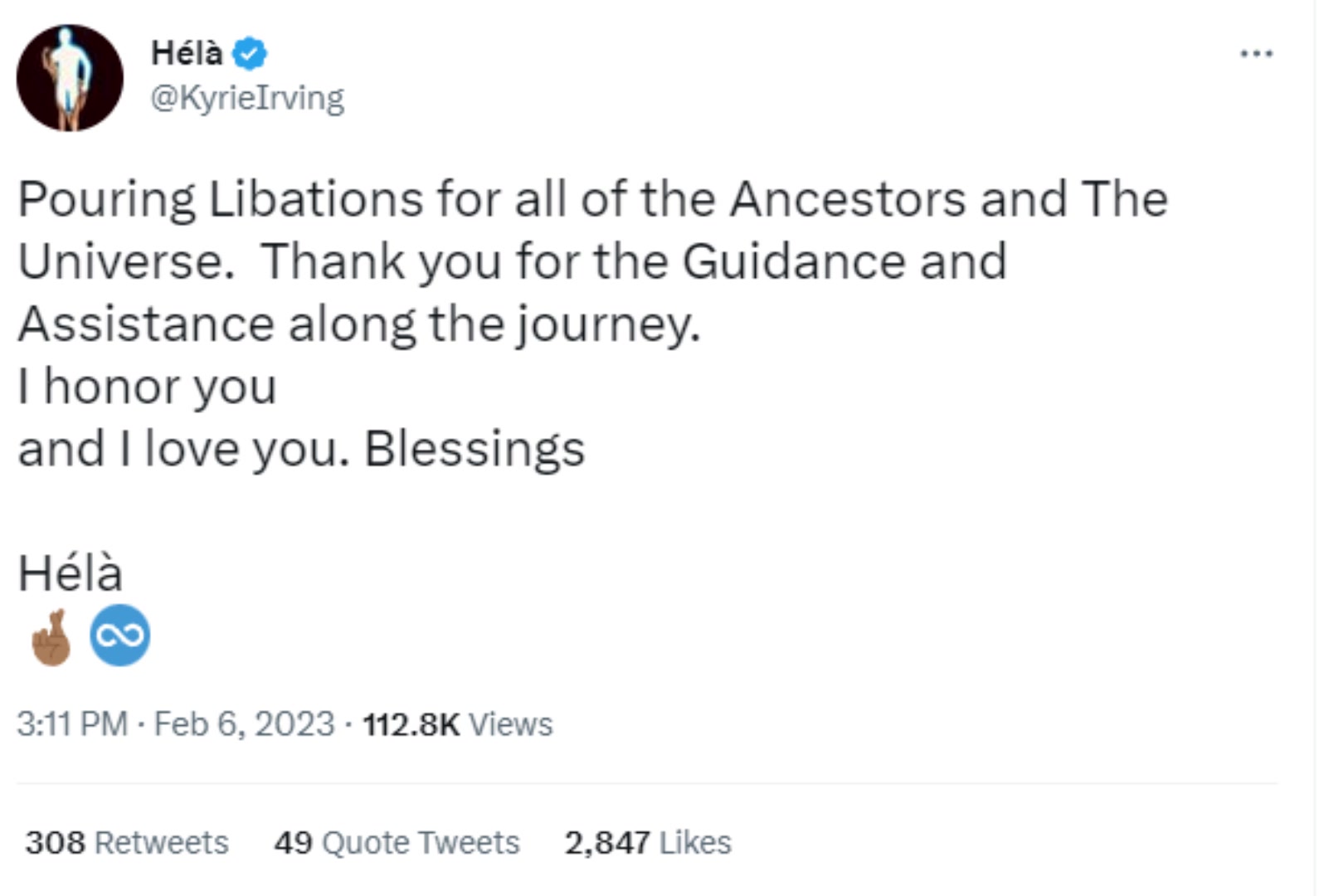1319x896 pixels.
Task: Click the round profile avatar picture
Action: [70, 78]
